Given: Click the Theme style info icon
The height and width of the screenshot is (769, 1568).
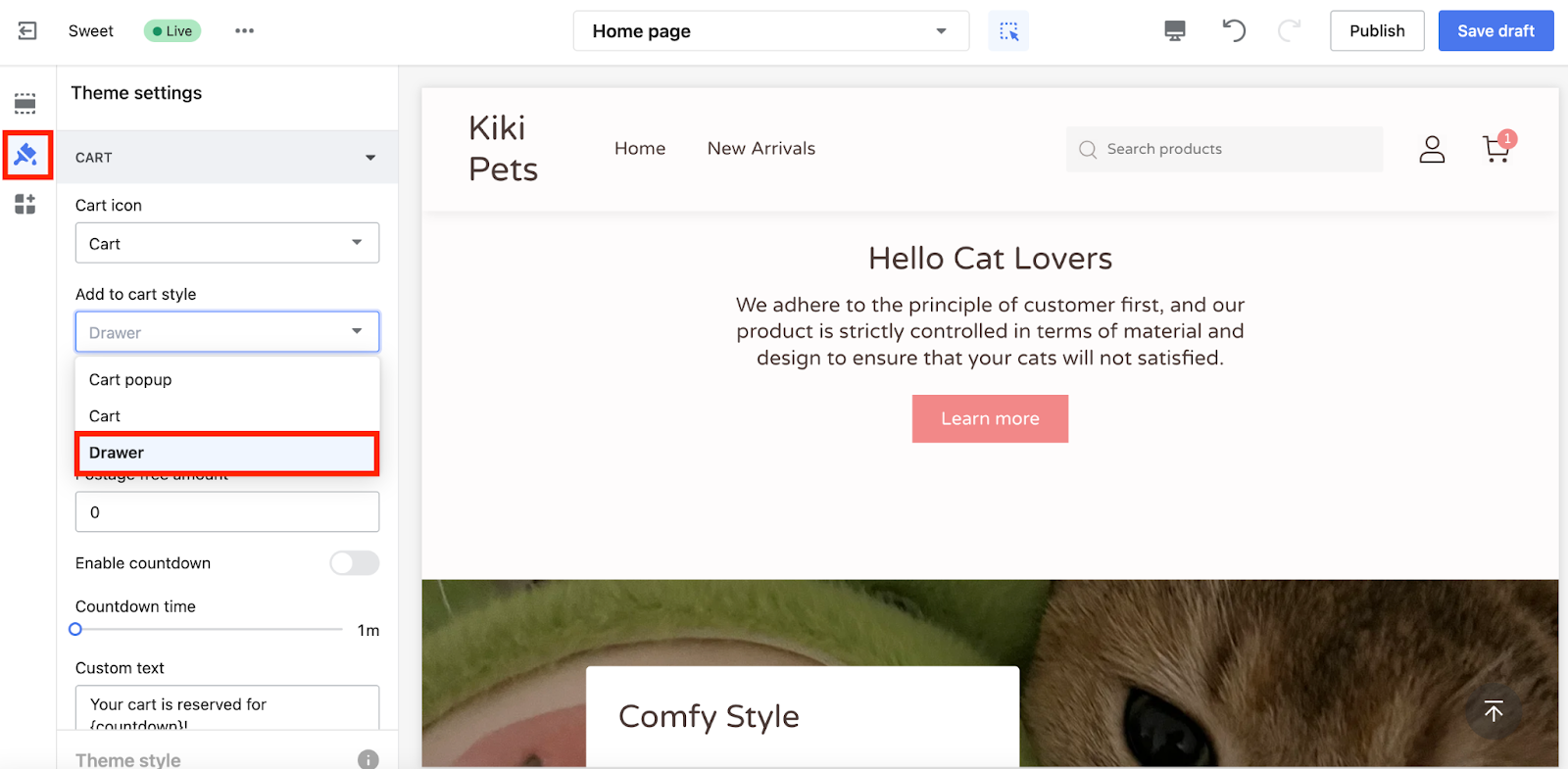Looking at the screenshot, I should (368, 759).
